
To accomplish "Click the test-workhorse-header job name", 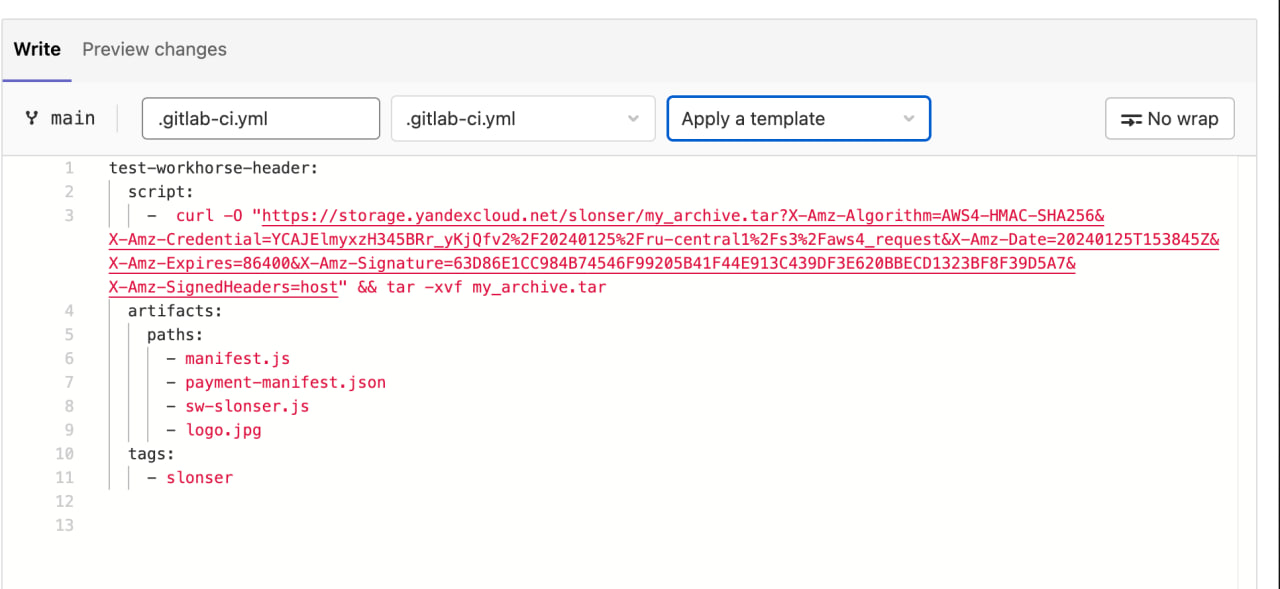I will tap(210, 167).
